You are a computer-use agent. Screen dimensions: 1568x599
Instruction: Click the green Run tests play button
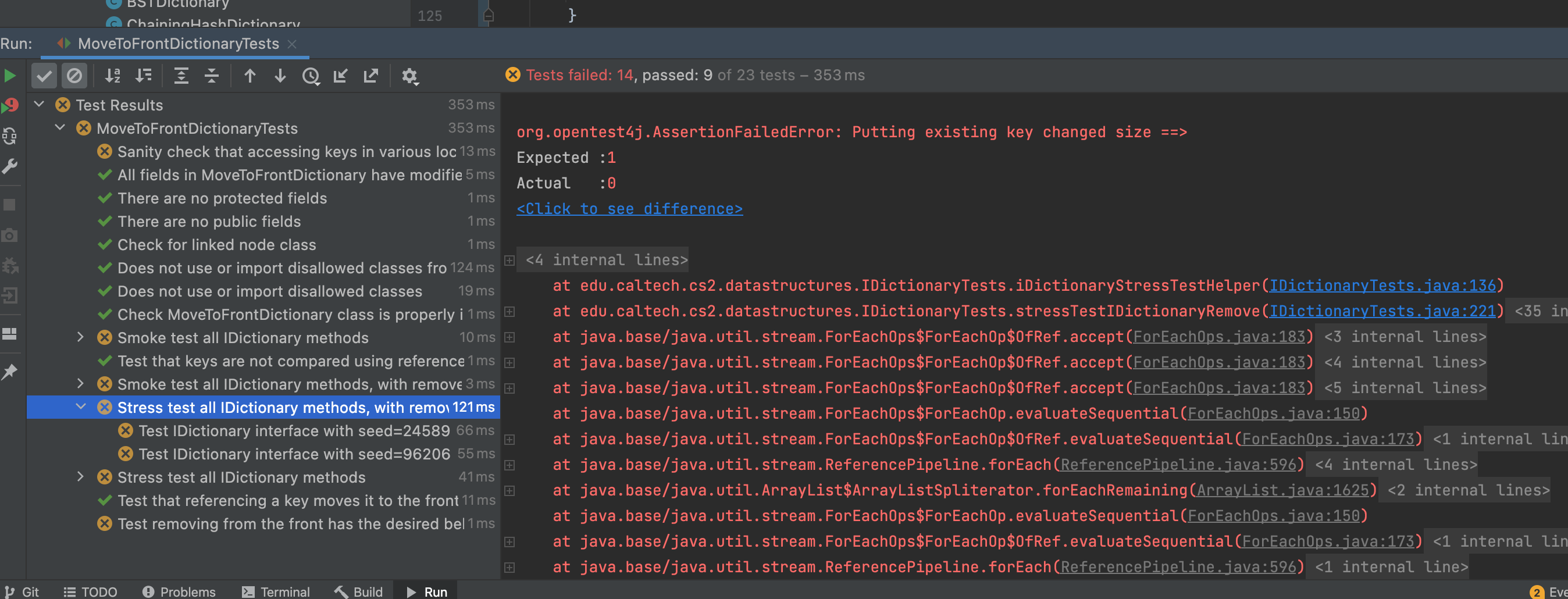(10, 76)
